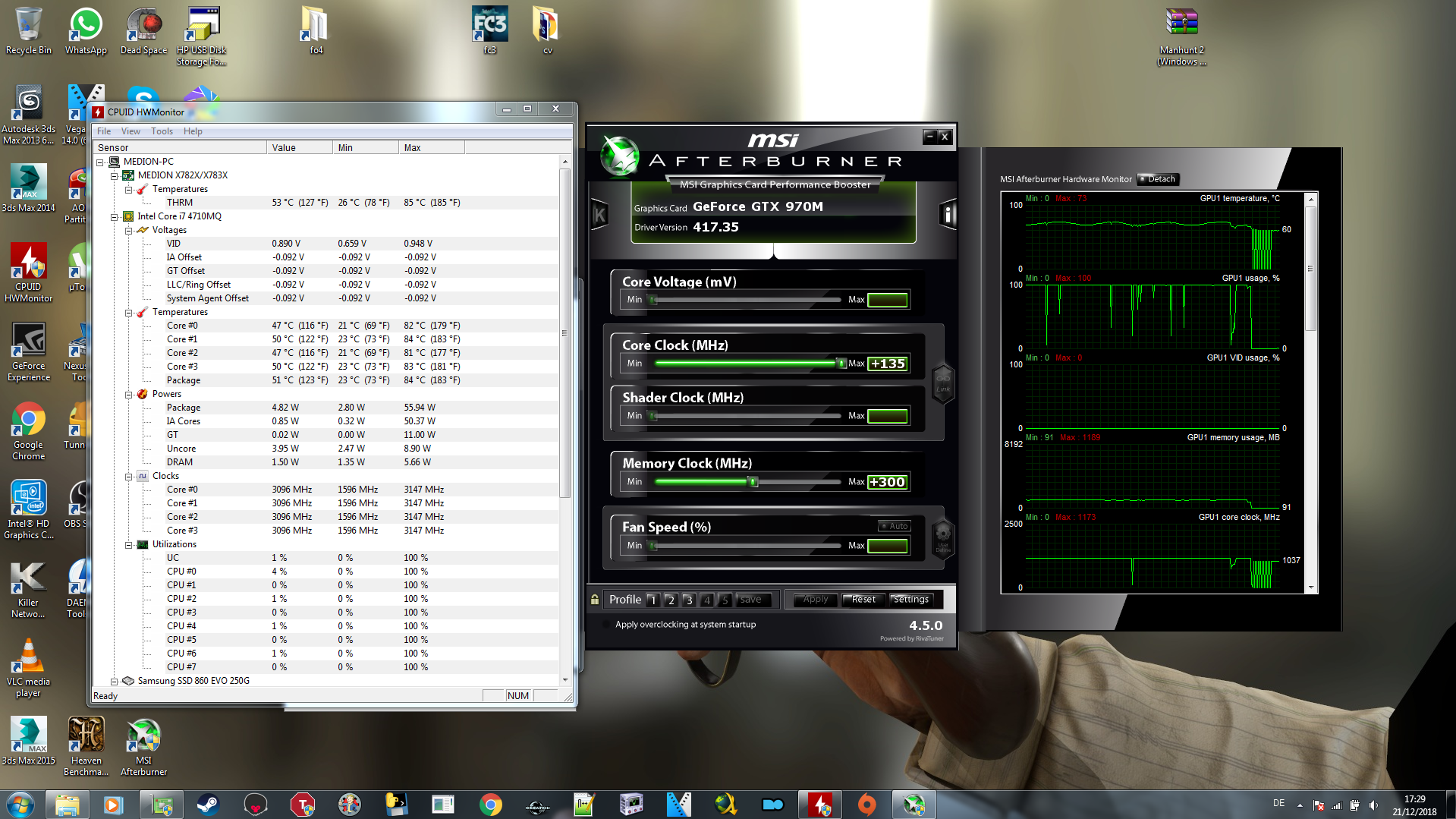Click the User Define fan hexagon icon
Viewport: 1456px width, 819px height.
click(942, 537)
